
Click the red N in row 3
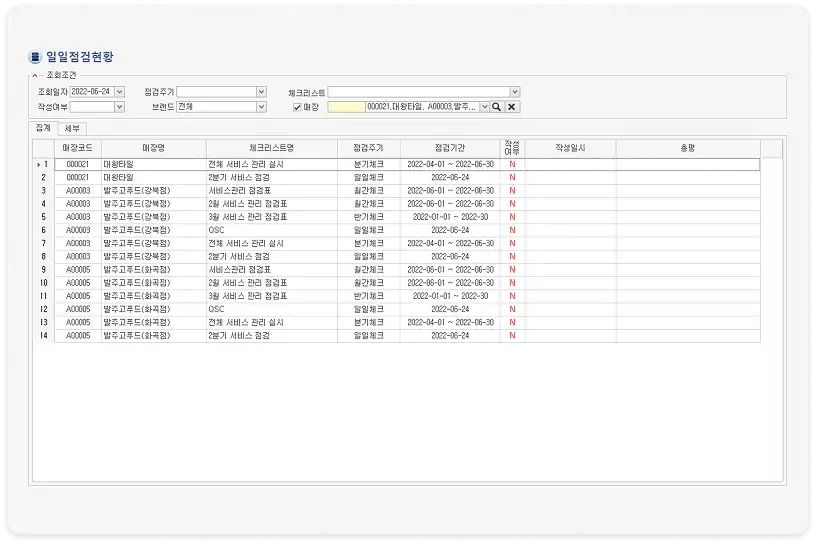tap(512, 191)
